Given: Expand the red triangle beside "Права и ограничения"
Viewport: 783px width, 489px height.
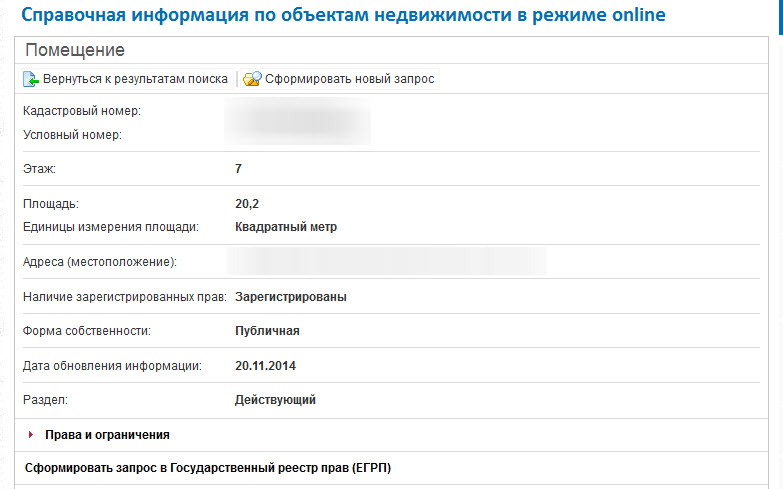Looking at the screenshot, I should click(x=32, y=435).
